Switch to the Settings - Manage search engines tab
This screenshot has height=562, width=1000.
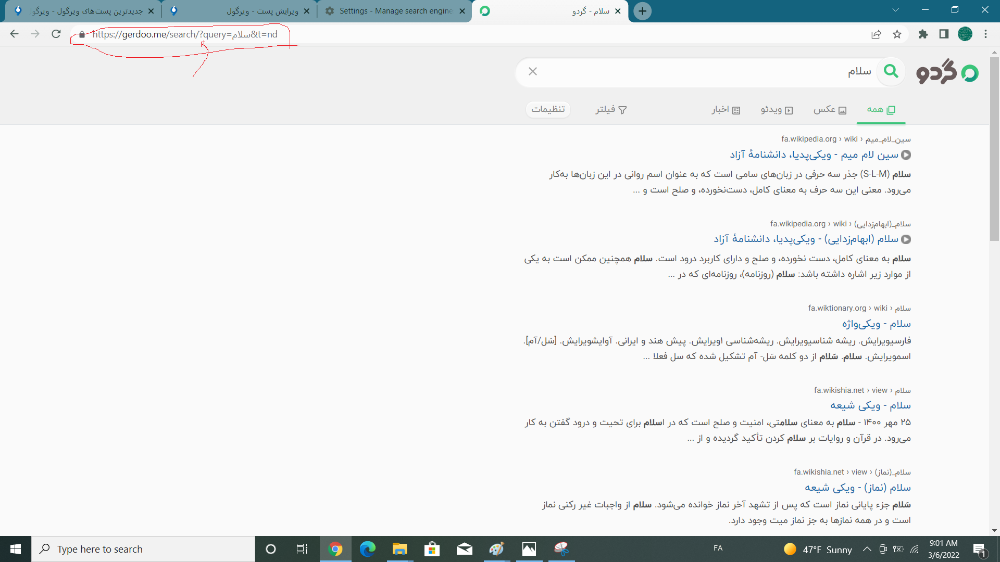point(393,11)
